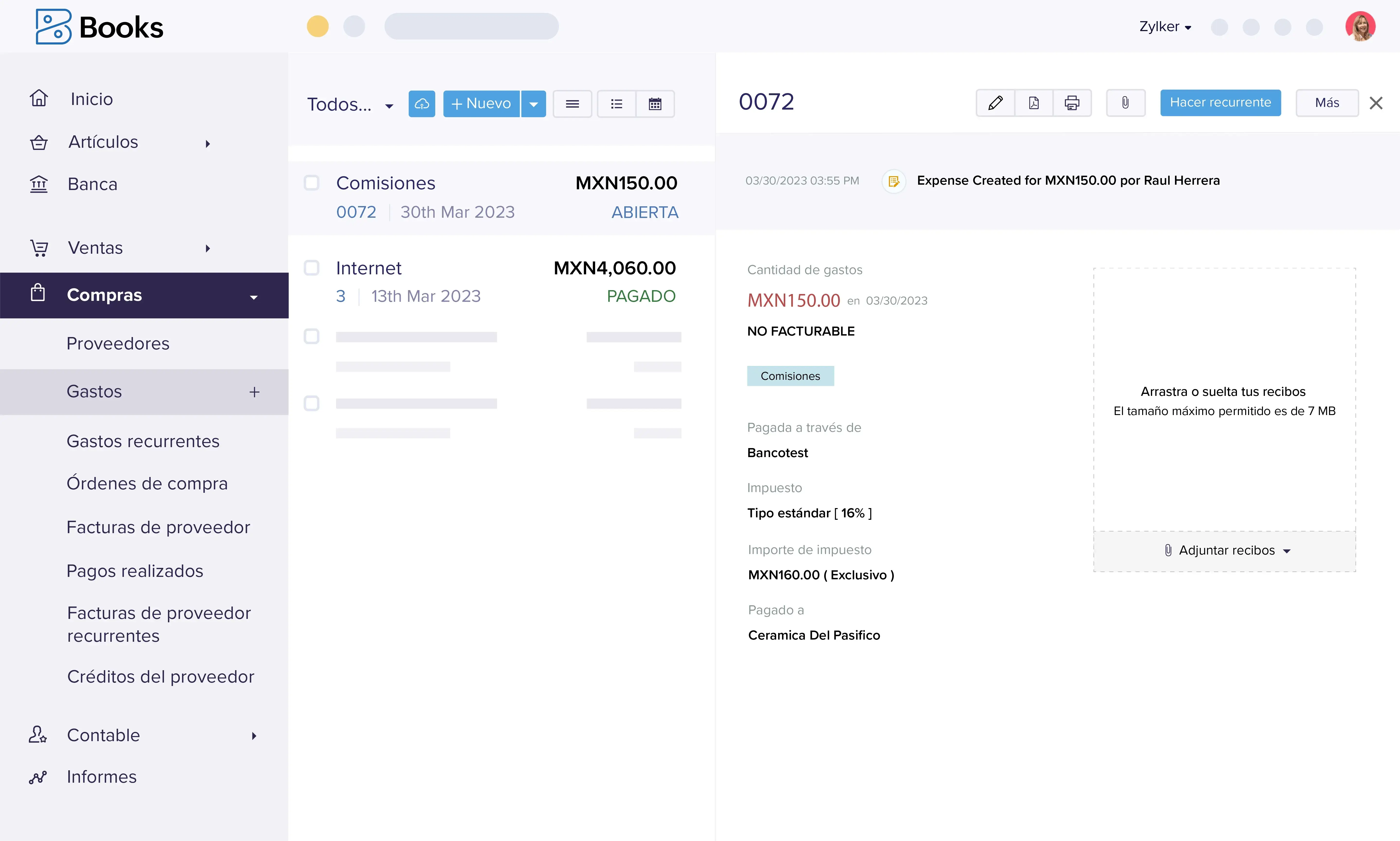Click the Más button
Screen dimensions: 1400x841
click(1326, 103)
